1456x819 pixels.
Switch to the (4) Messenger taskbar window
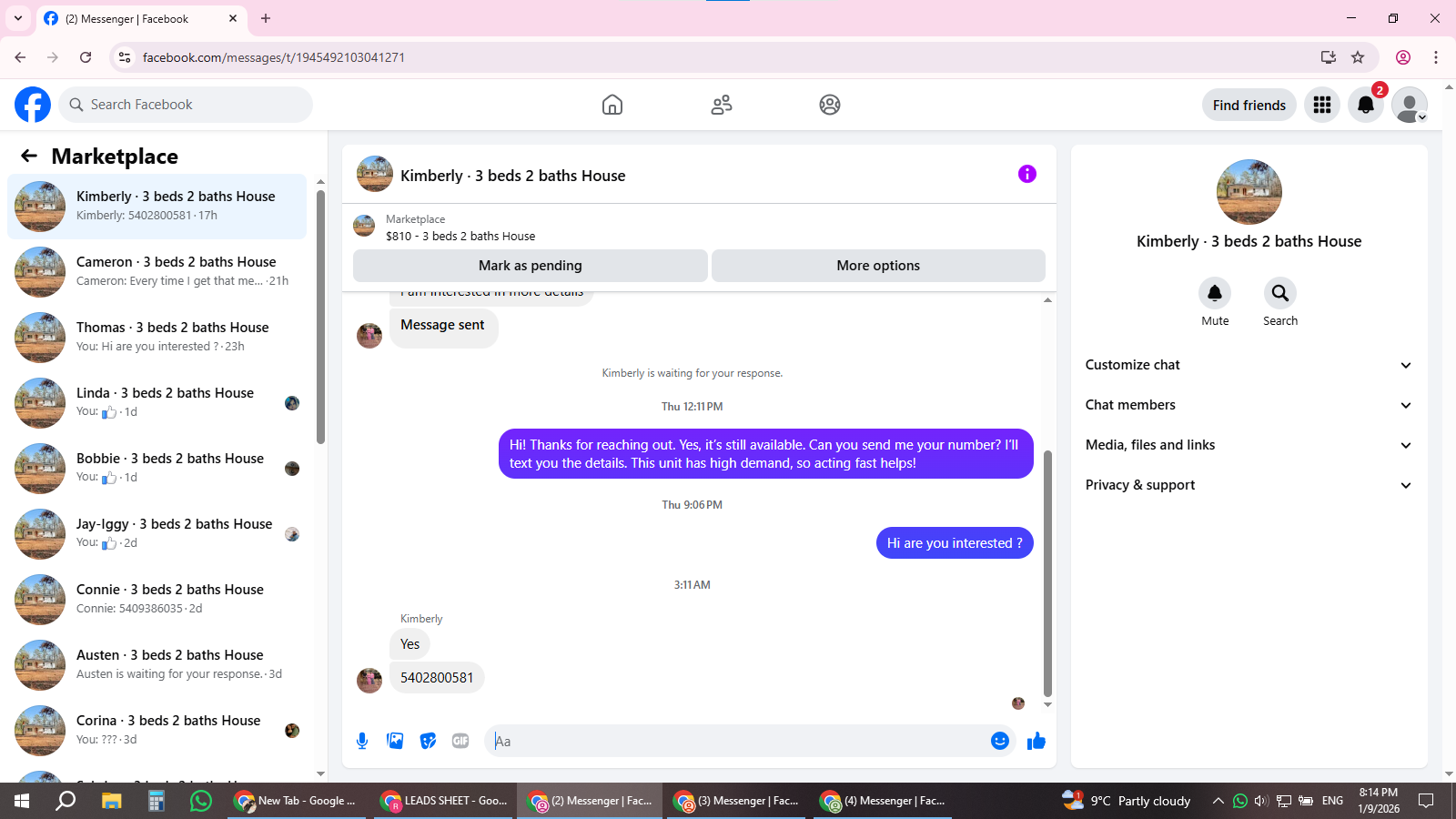(883, 801)
